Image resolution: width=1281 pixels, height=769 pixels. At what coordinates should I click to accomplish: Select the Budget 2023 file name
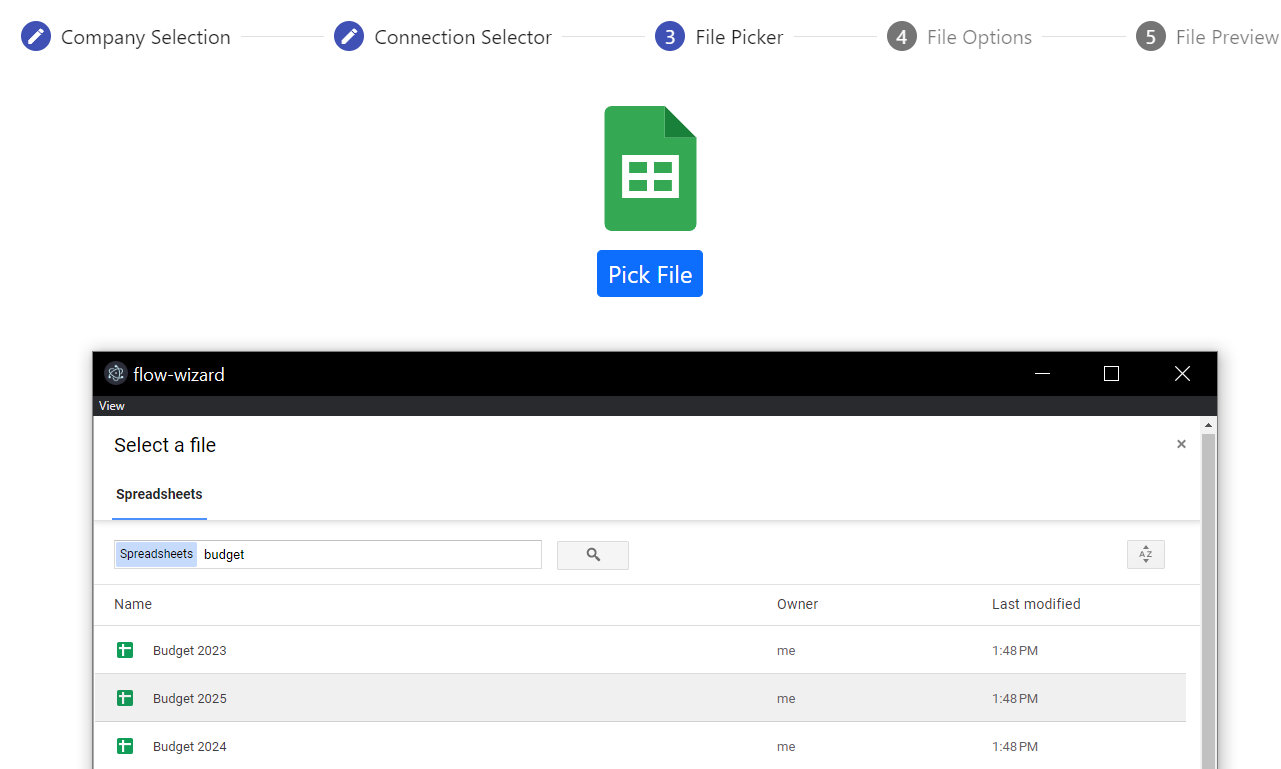(x=190, y=651)
